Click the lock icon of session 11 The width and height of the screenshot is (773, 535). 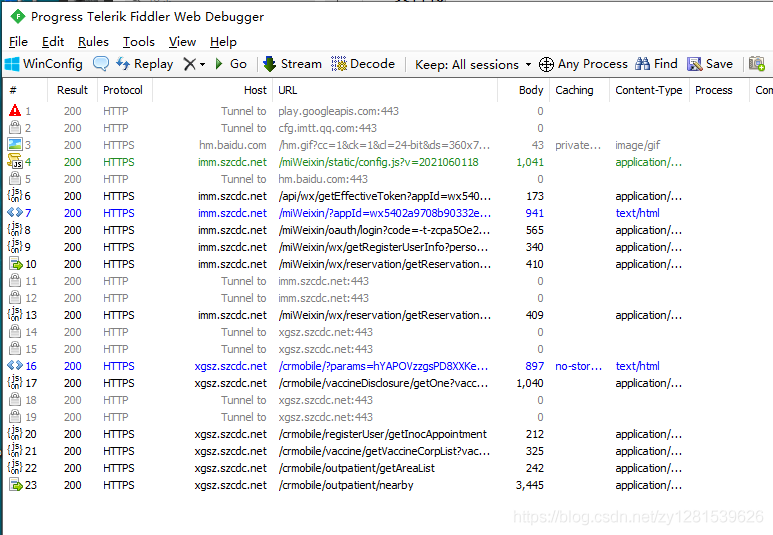[x=15, y=281]
